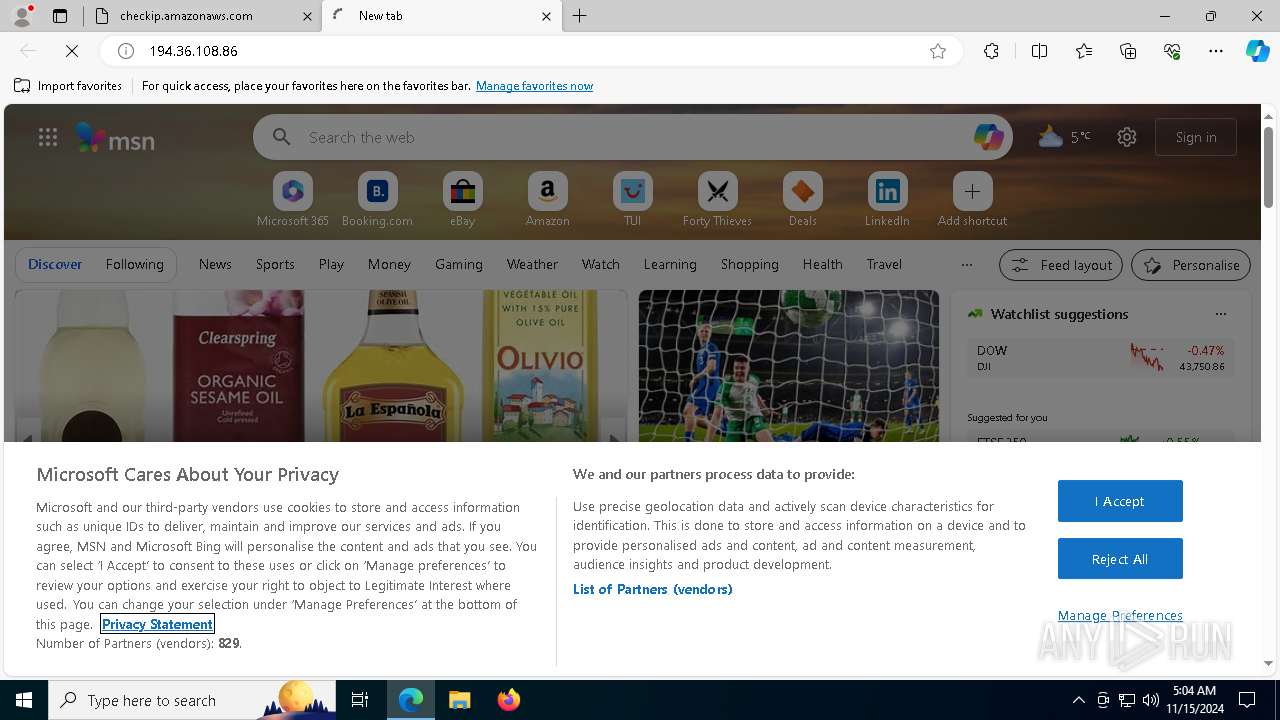Open the Health category
This screenshot has height=720, width=1280.
pos(822,264)
